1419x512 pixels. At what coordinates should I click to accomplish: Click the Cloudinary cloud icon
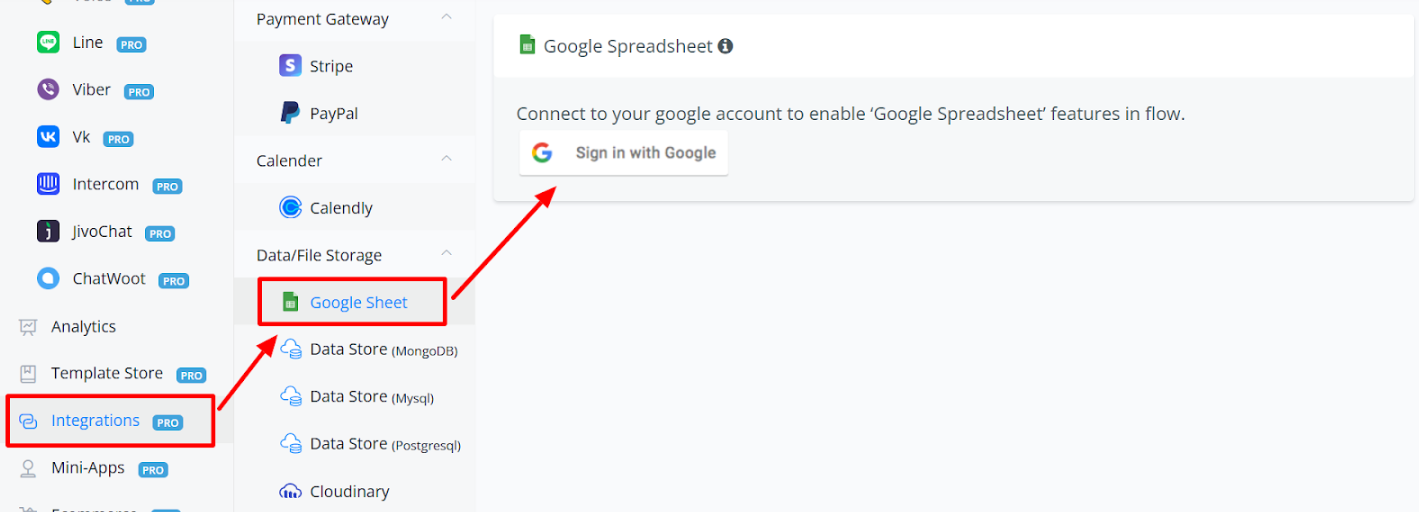(x=291, y=491)
